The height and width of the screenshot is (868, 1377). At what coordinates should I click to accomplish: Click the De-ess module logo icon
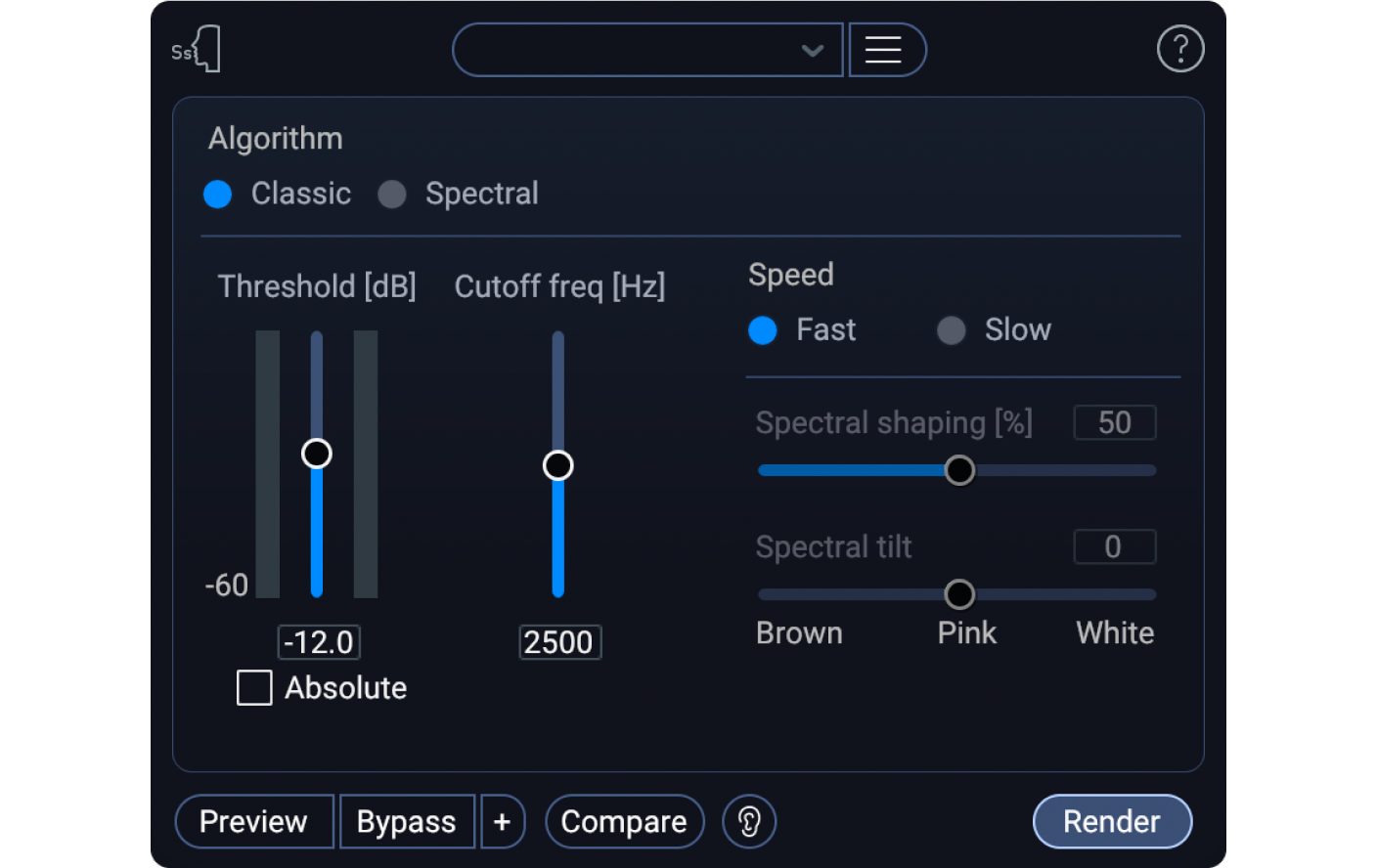click(198, 49)
